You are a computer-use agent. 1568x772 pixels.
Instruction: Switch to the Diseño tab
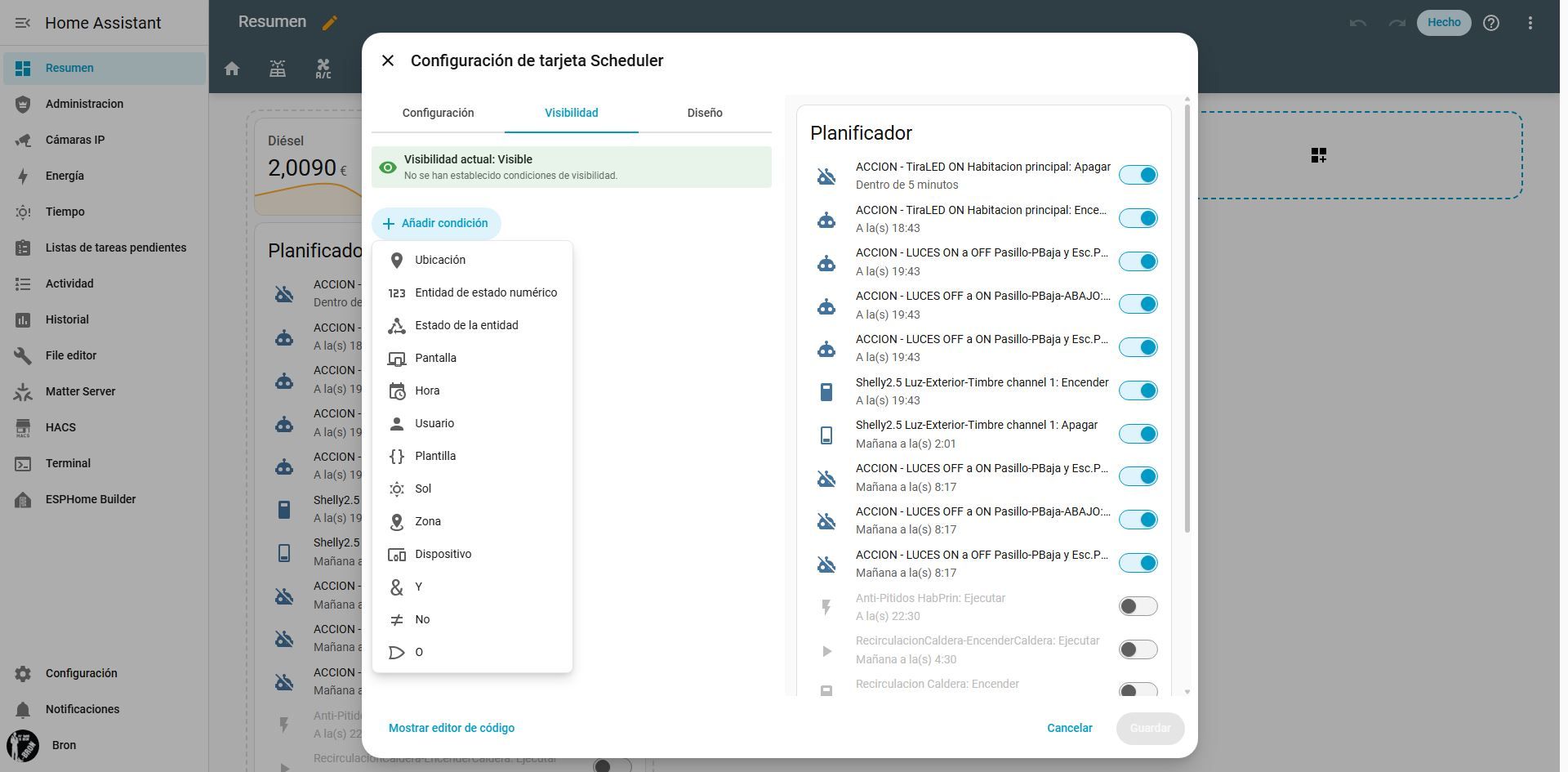(x=705, y=113)
